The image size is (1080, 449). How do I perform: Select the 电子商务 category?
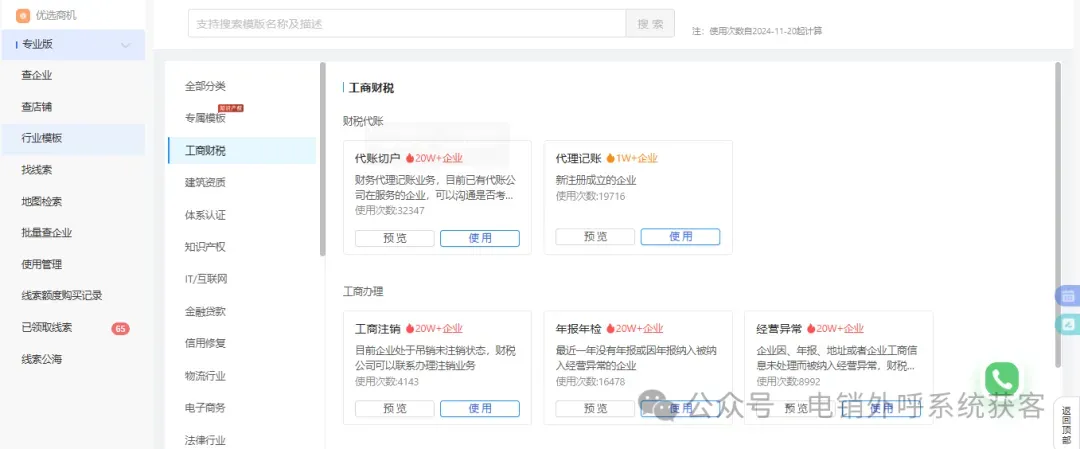point(242,408)
